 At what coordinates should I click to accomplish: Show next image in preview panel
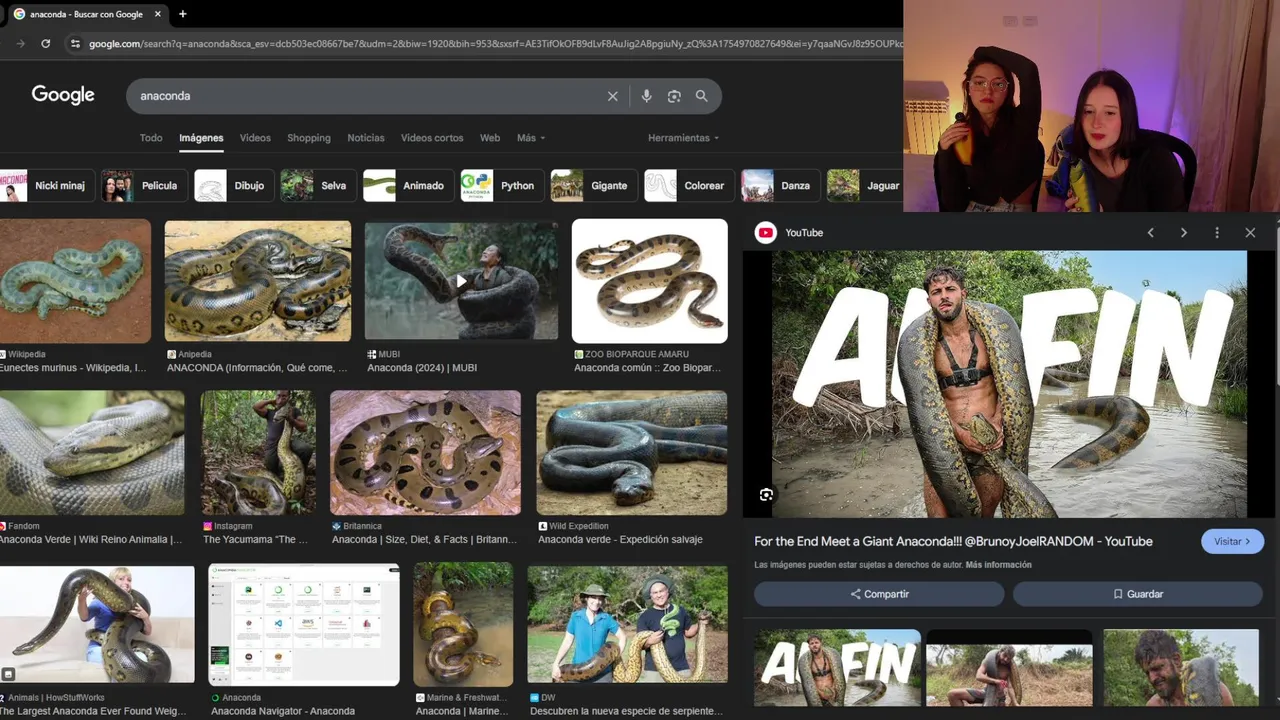tap(1183, 232)
